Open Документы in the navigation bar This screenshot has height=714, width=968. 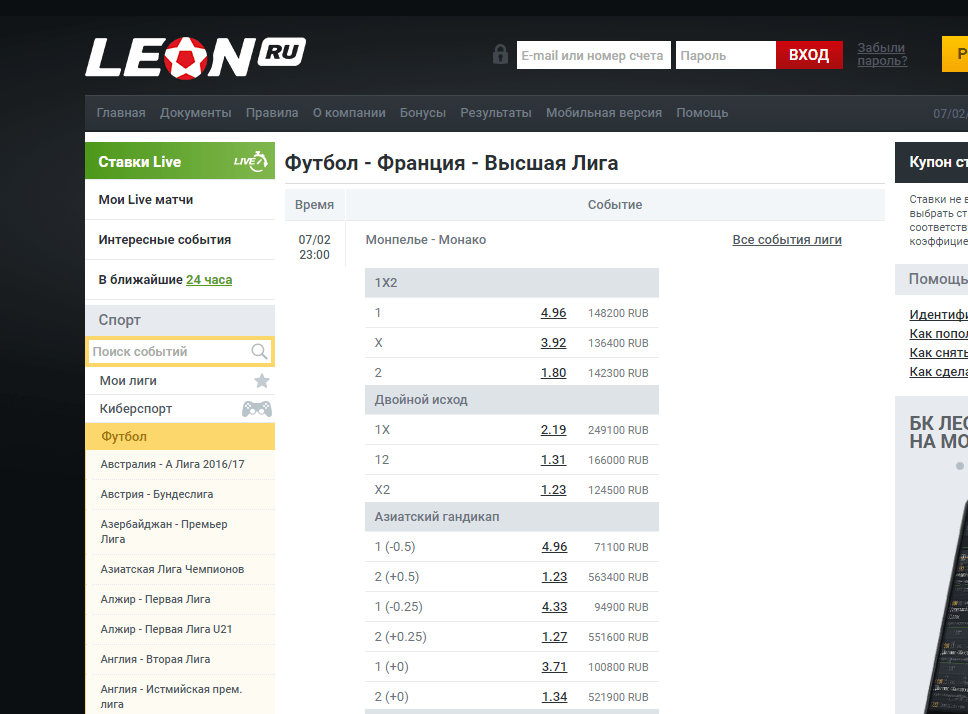196,113
